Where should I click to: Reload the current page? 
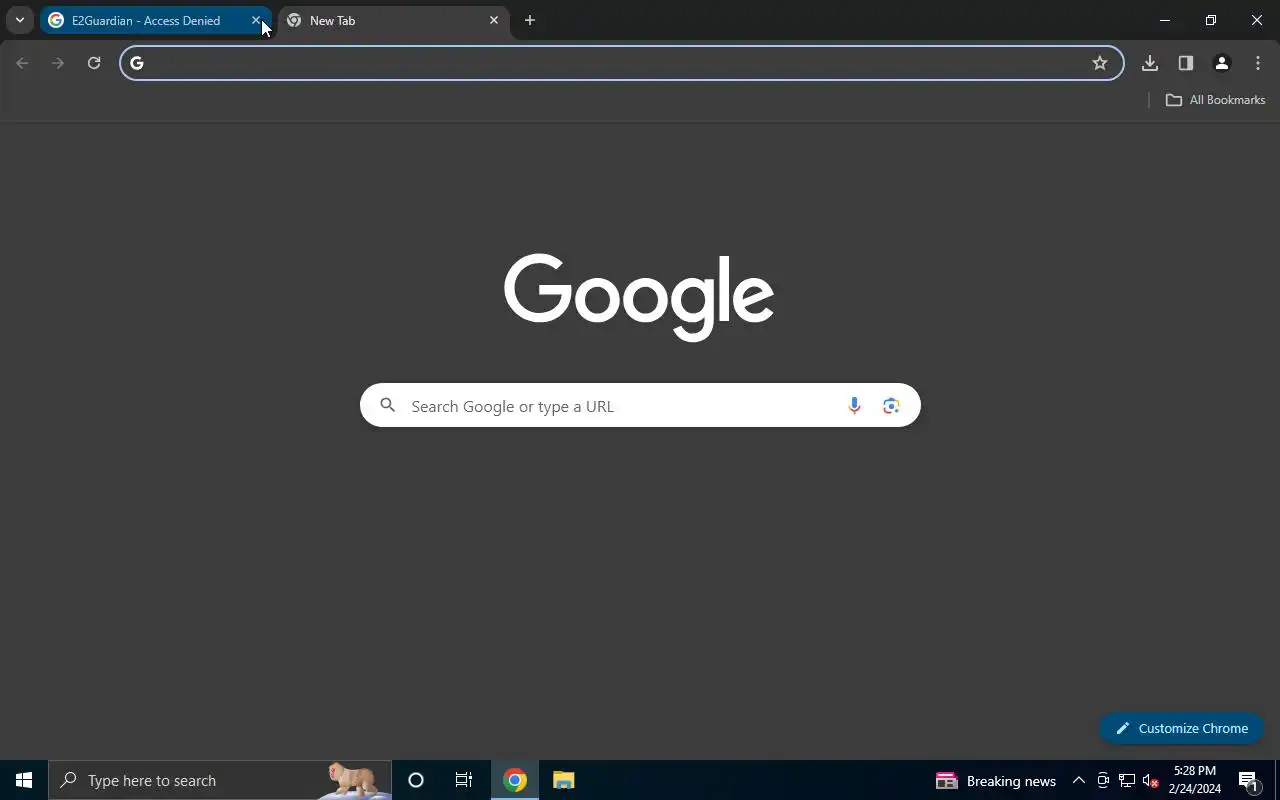(94, 63)
